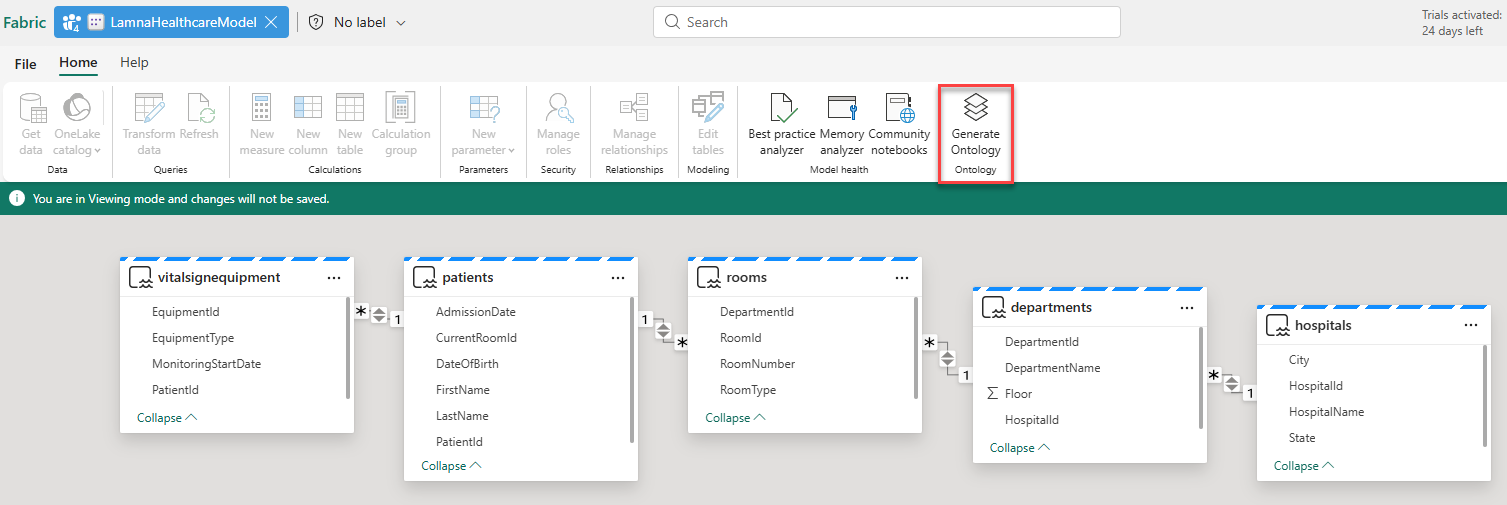Open the New parameter dropdown
The image size is (1507, 505).
tap(484, 125)
